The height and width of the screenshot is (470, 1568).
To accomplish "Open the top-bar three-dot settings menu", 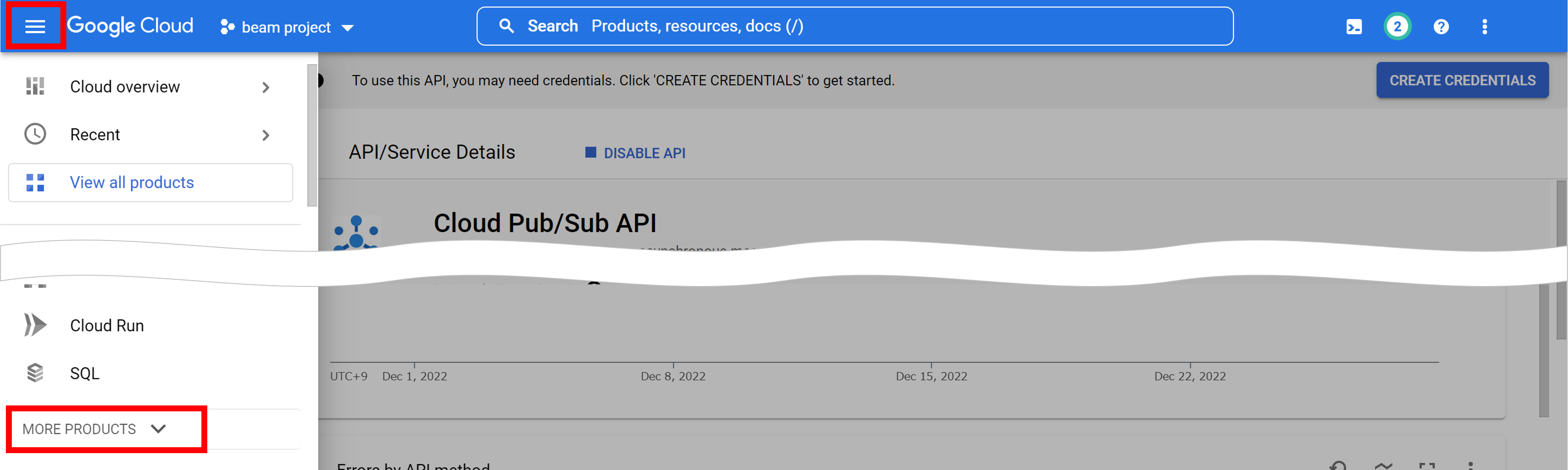I will pos(1484,27).
